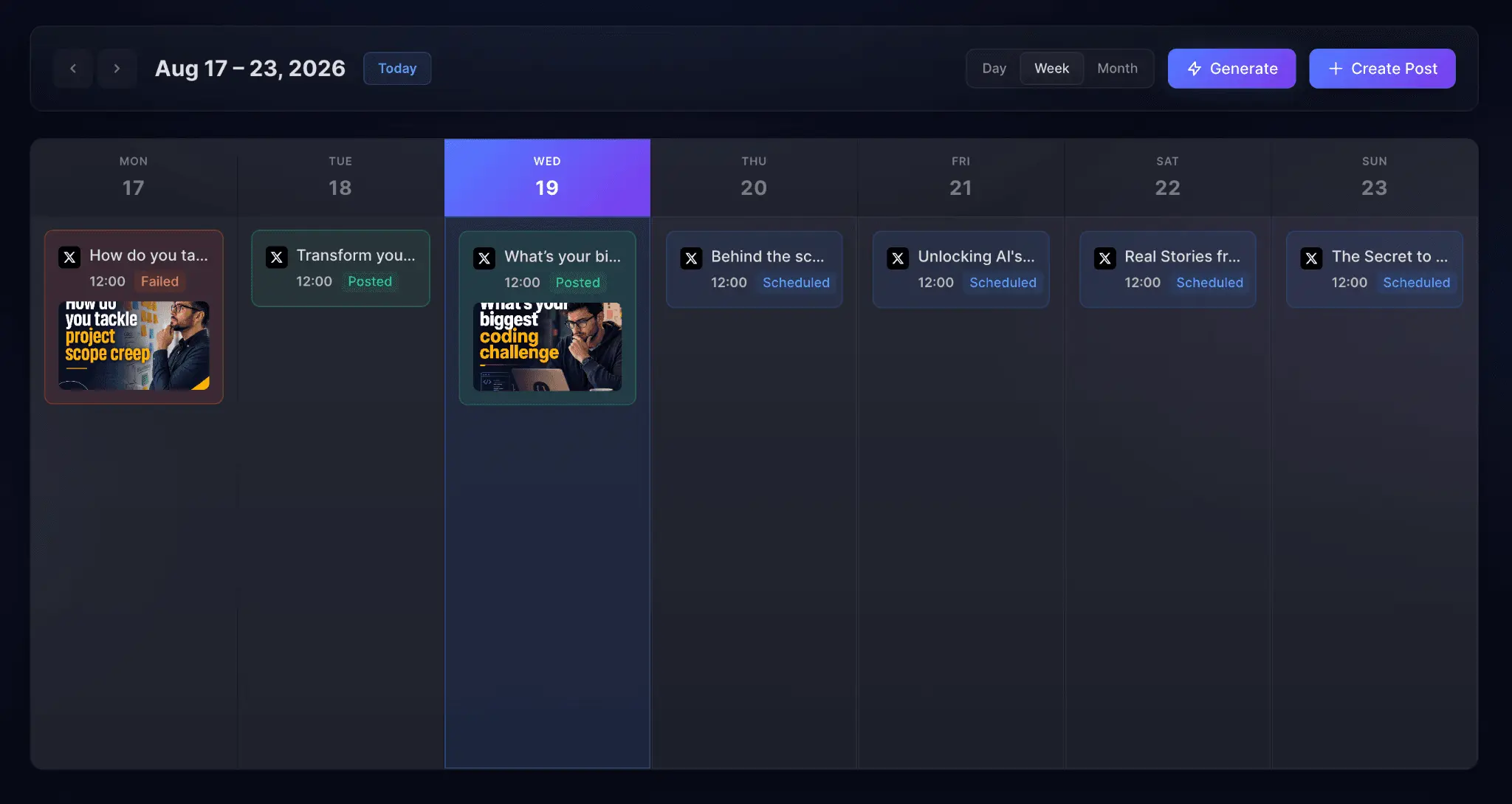Click the 'Scheduled' status on Saturday's post
The height and width of the screenshot is (804, 1512).
click(x=1209, y=283)
